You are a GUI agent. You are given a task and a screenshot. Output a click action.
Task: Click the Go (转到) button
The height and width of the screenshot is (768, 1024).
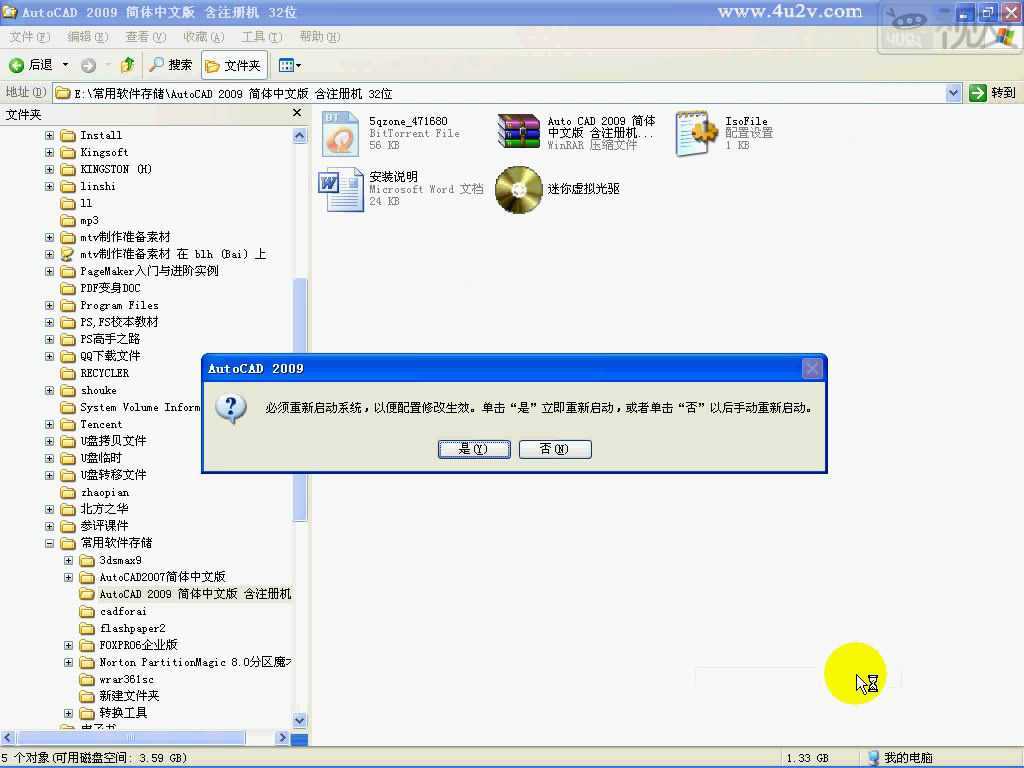pyautogui.click(x=992, y=93)
